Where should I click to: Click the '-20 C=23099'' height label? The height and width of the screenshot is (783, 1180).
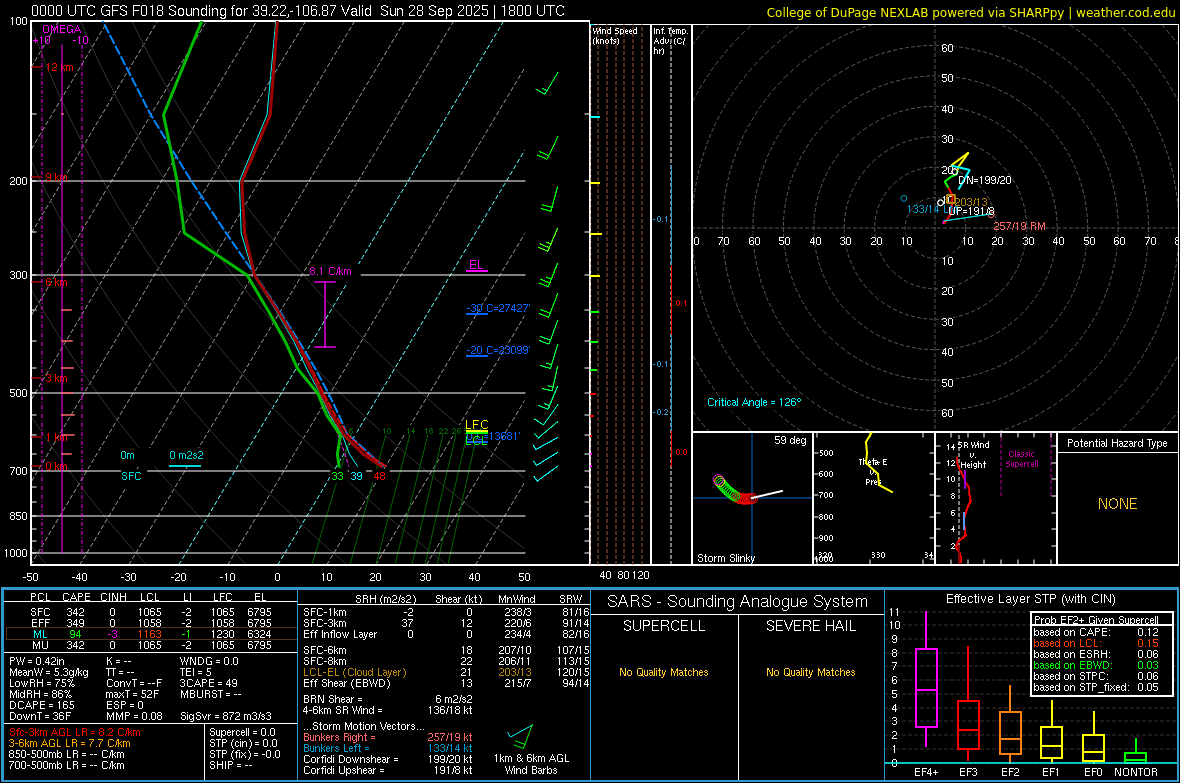coord(498,350)
